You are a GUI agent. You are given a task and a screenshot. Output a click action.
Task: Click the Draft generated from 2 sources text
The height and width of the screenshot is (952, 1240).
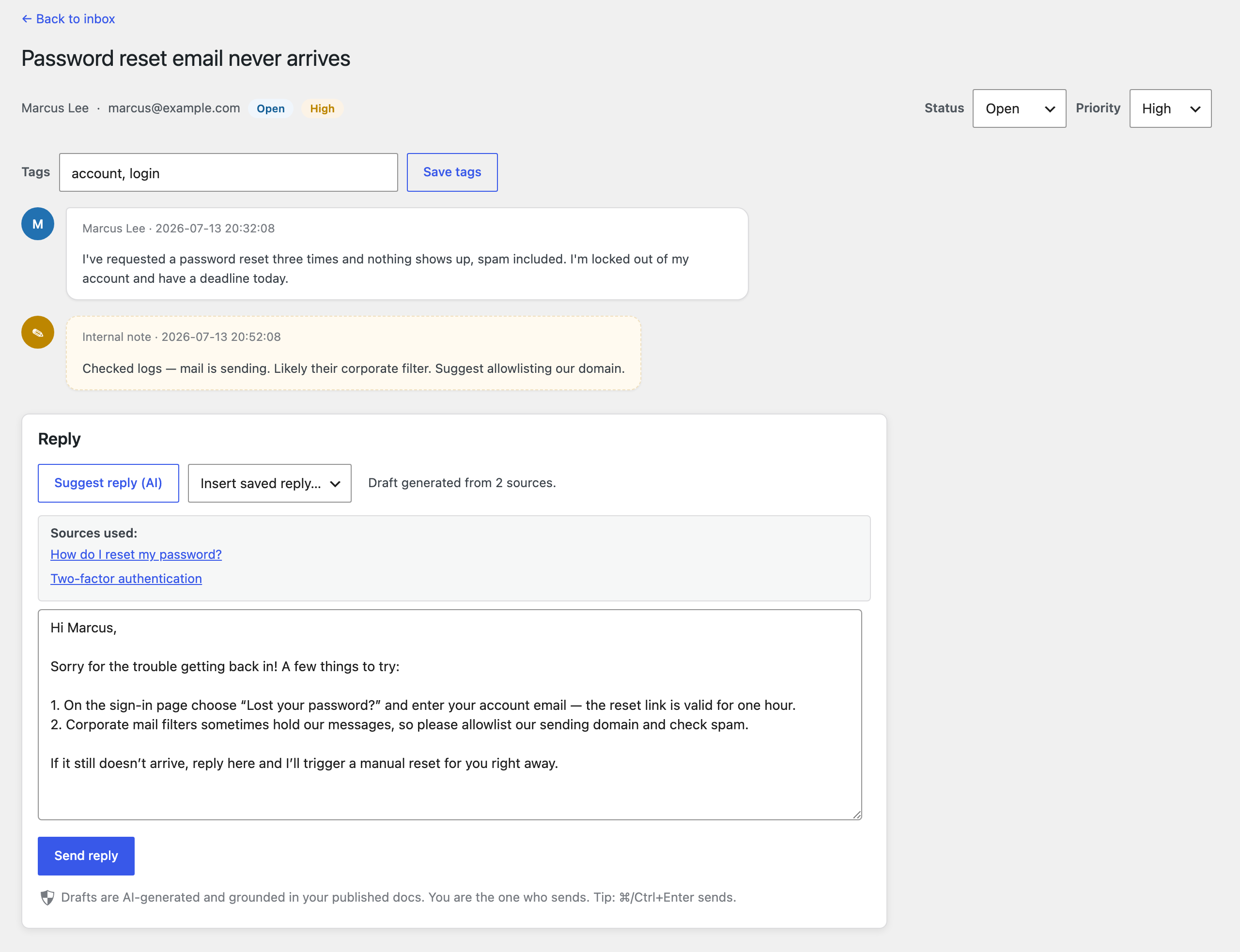pyautogui.click(x=462, y=483)
